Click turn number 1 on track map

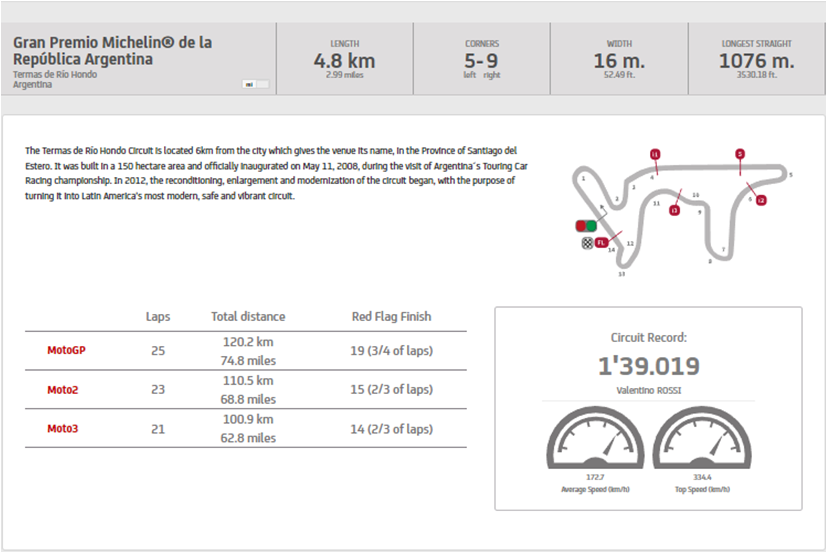point(583,179)
